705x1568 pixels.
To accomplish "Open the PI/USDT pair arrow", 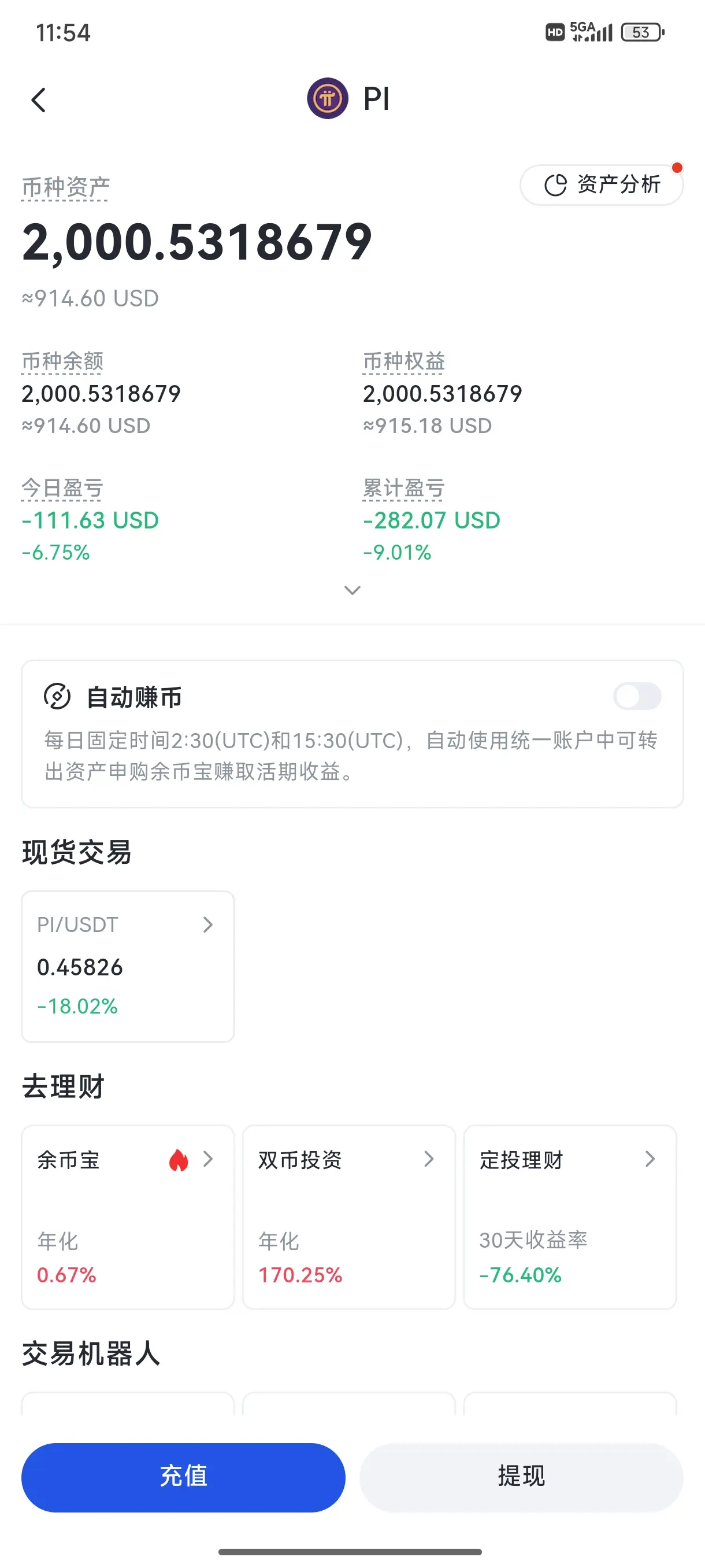I will (208, 924).
